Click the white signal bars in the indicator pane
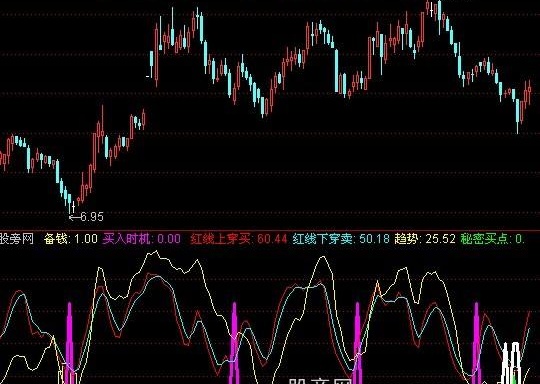540x384 pixels. tap(511, 363)
